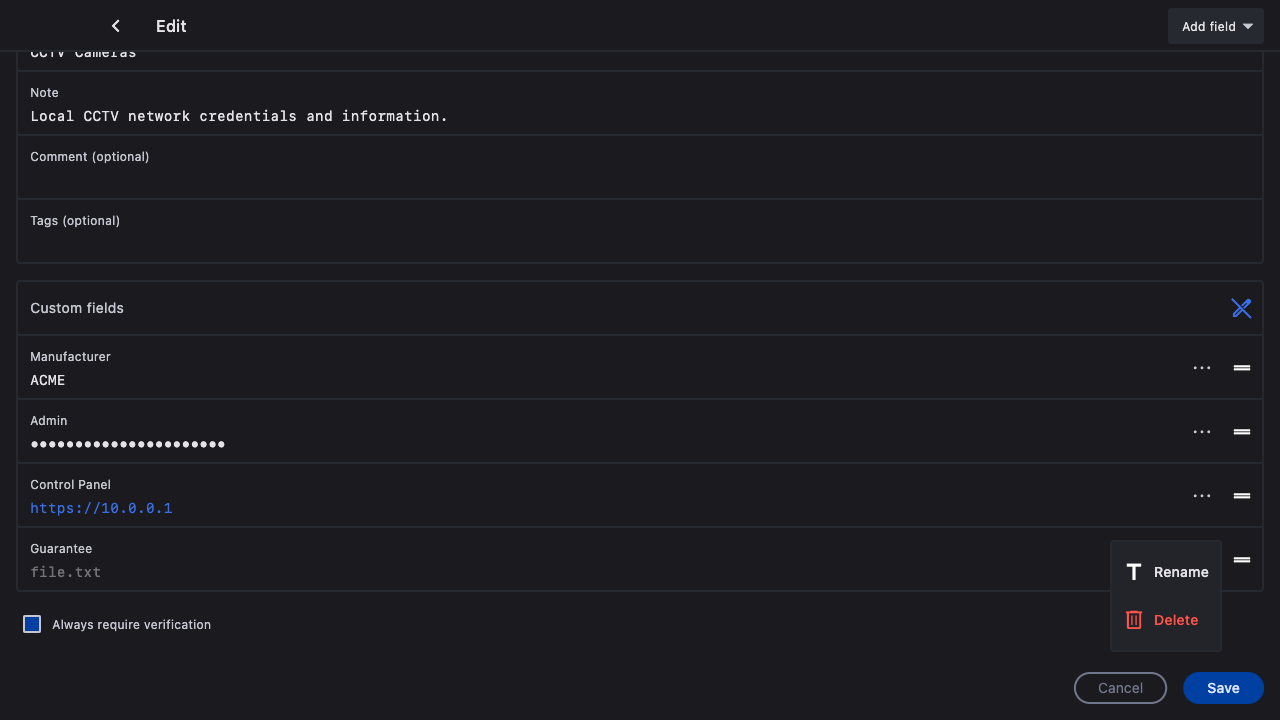Click into the Note text field
1280x720 pixels.
point(400,116)
